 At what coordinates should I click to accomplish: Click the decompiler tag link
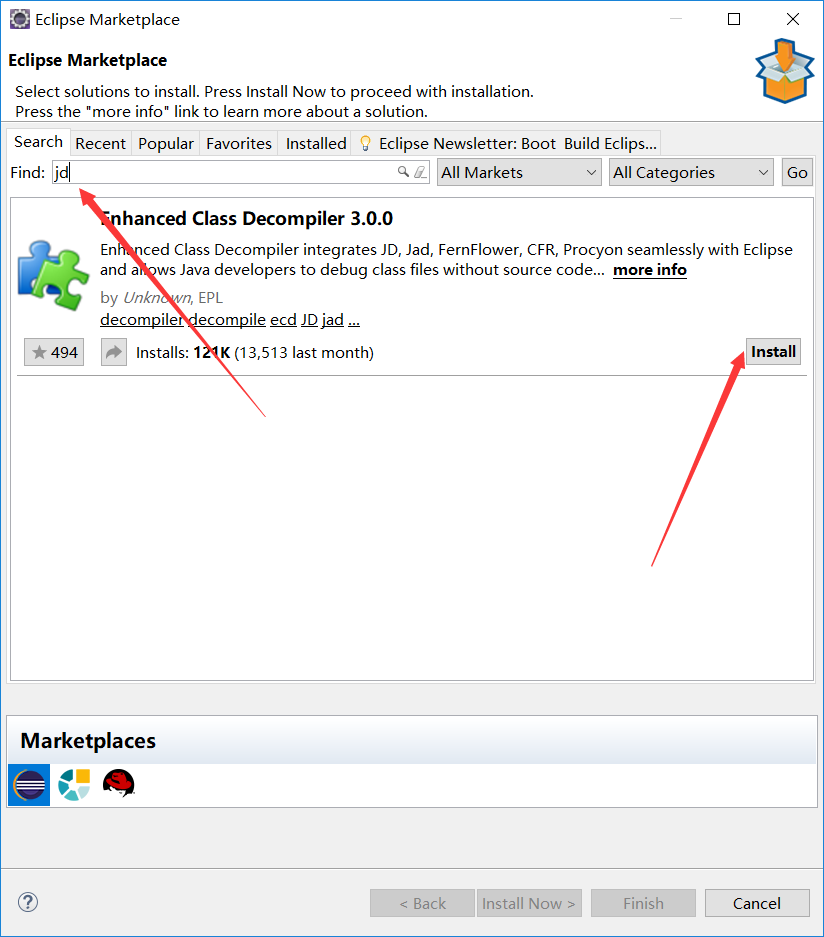pyautogui.click(x=142, y=320)
